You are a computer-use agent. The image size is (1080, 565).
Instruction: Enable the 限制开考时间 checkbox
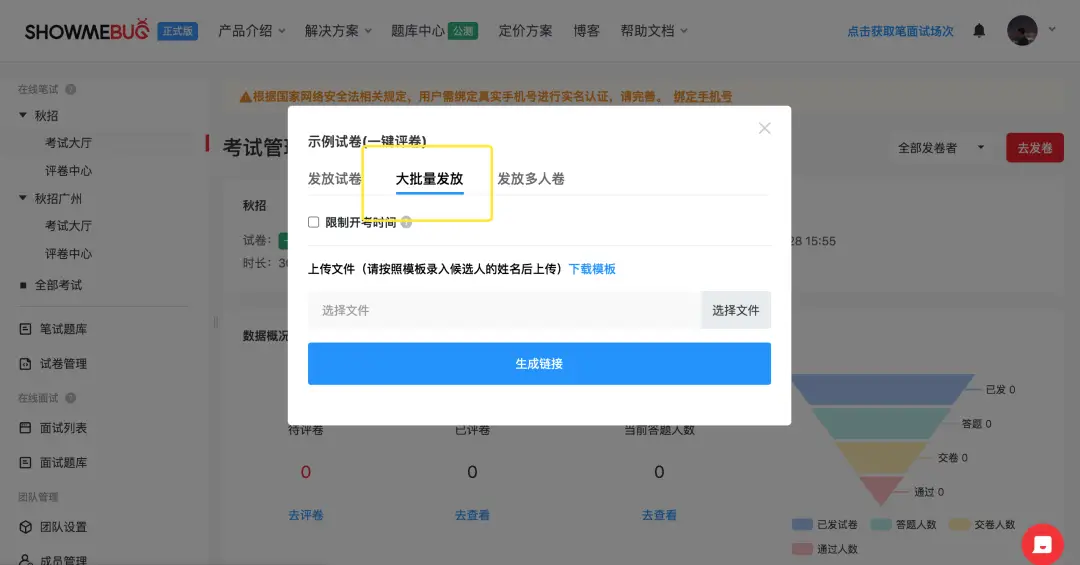click(x=313, y=222)
